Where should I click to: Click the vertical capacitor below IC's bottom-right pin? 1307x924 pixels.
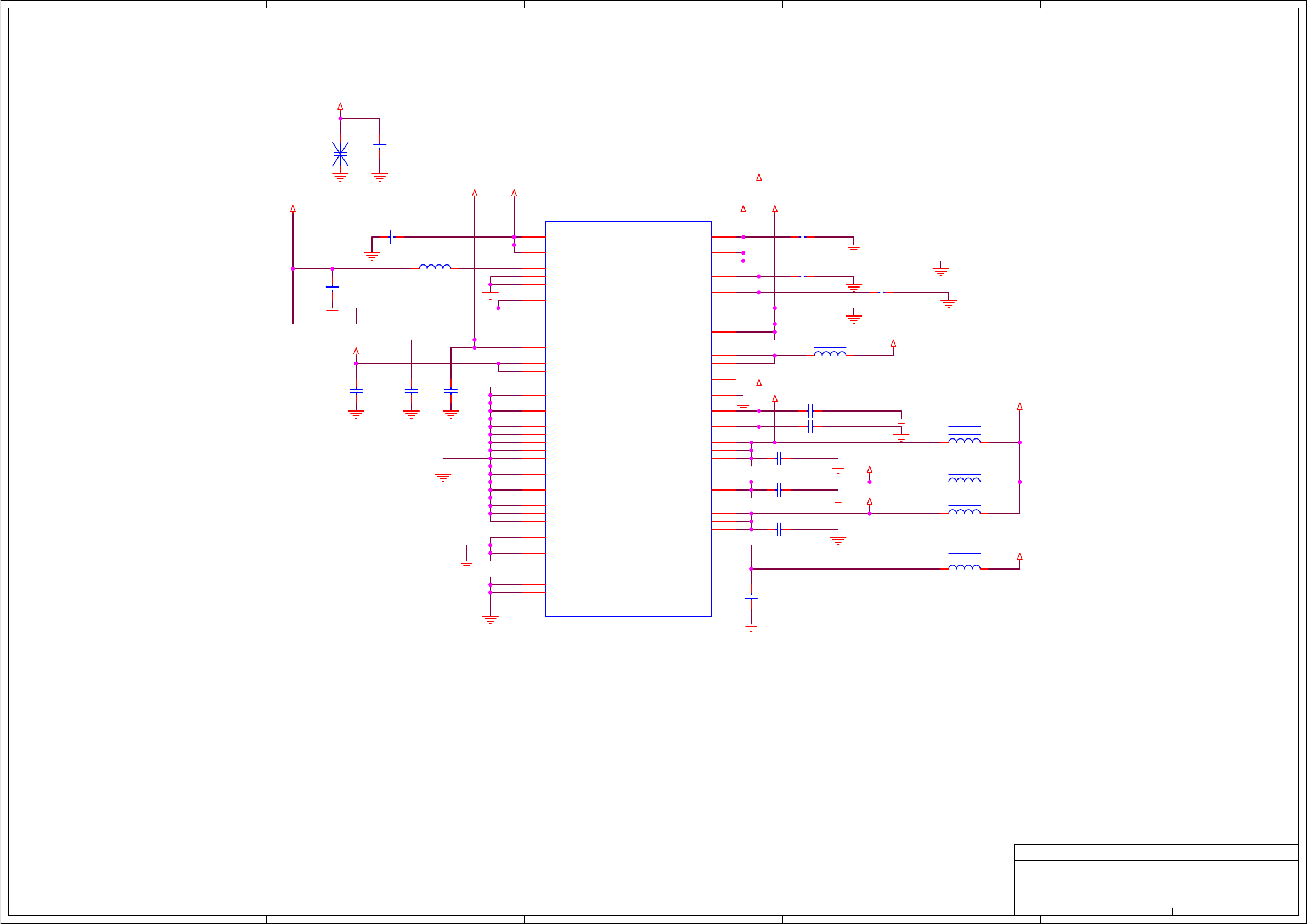[751, 596]
